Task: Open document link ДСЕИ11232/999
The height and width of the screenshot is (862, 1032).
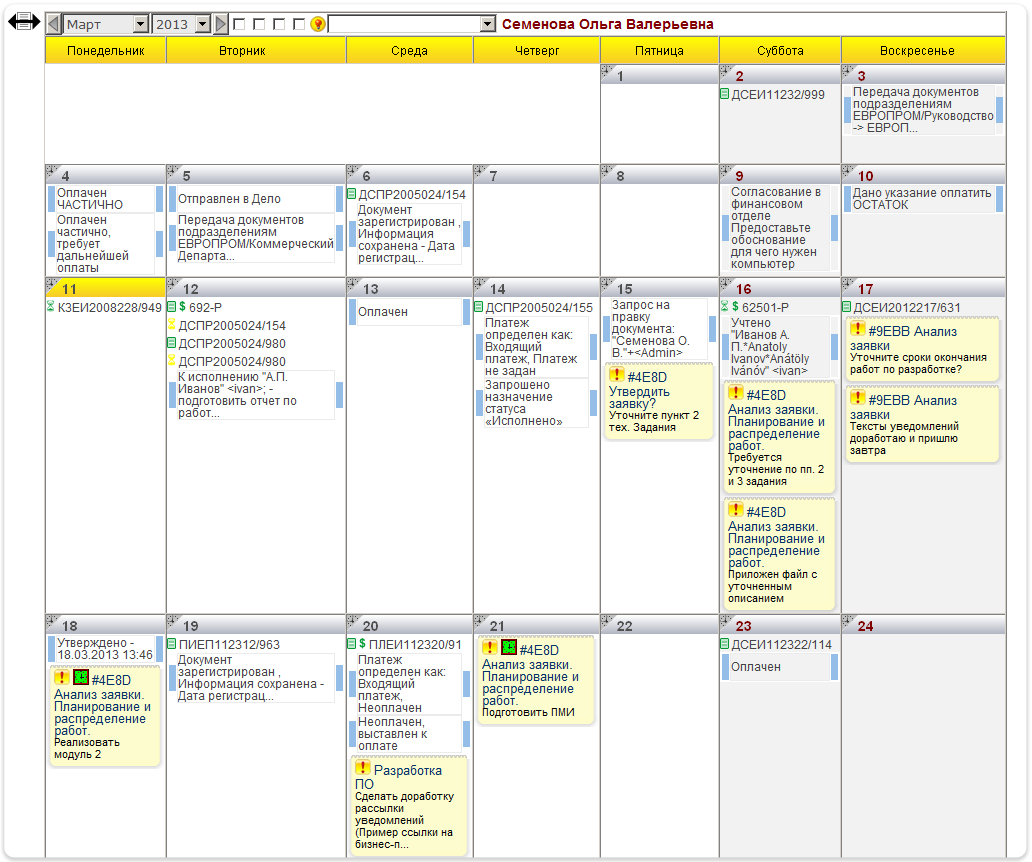Action: click(778, 94)
